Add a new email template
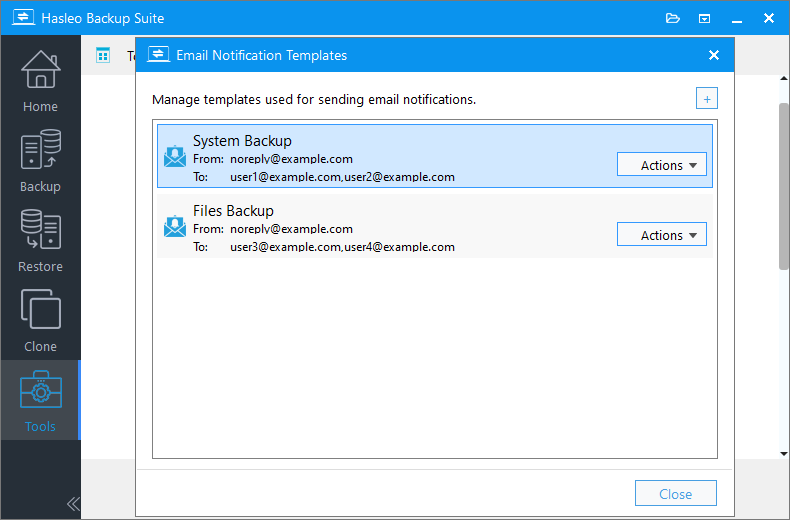Image resolution: width=790 pixels, height=520 pixels. coord(707,98)
